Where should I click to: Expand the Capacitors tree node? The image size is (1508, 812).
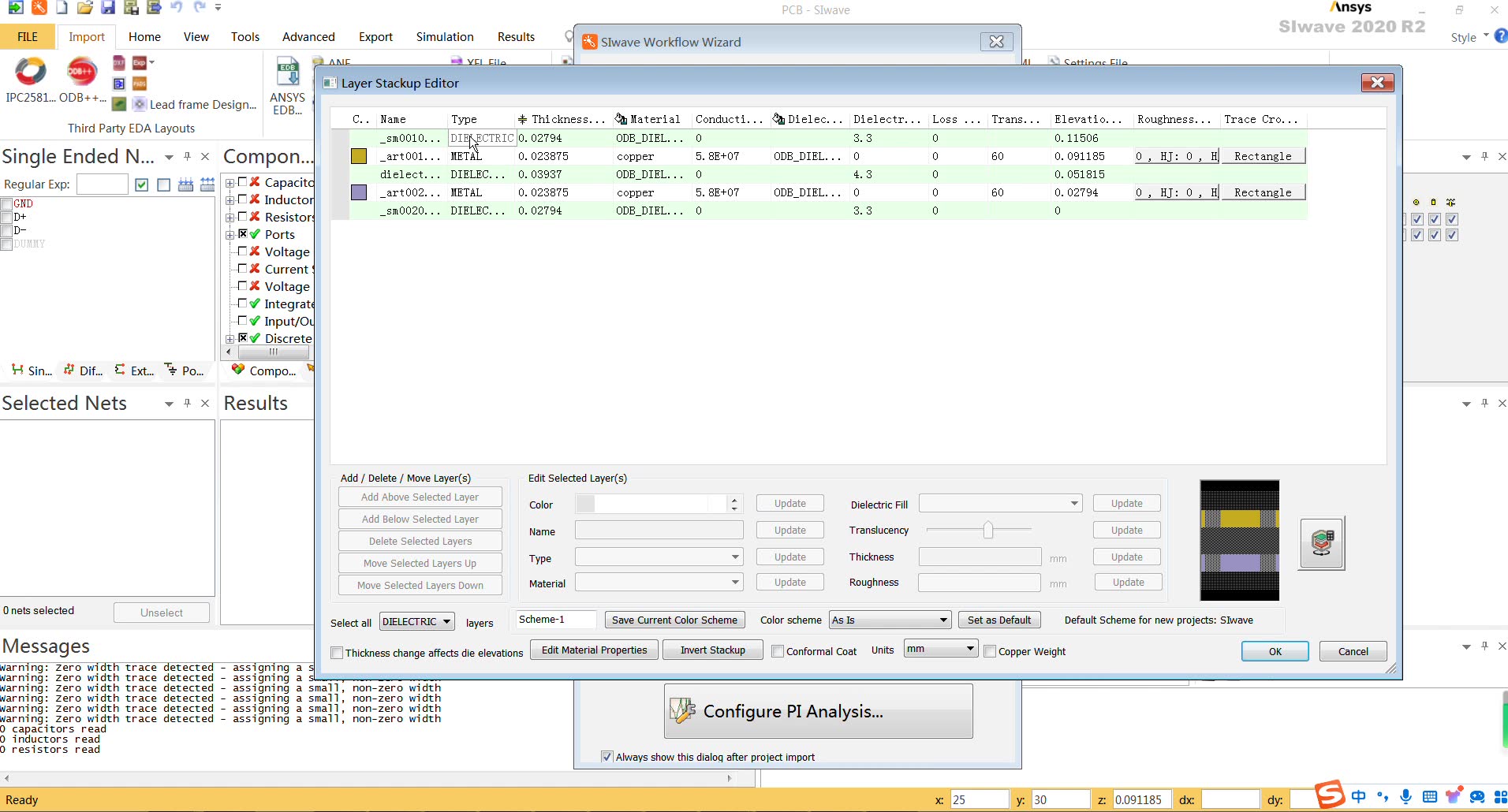[x=230, y=183]
